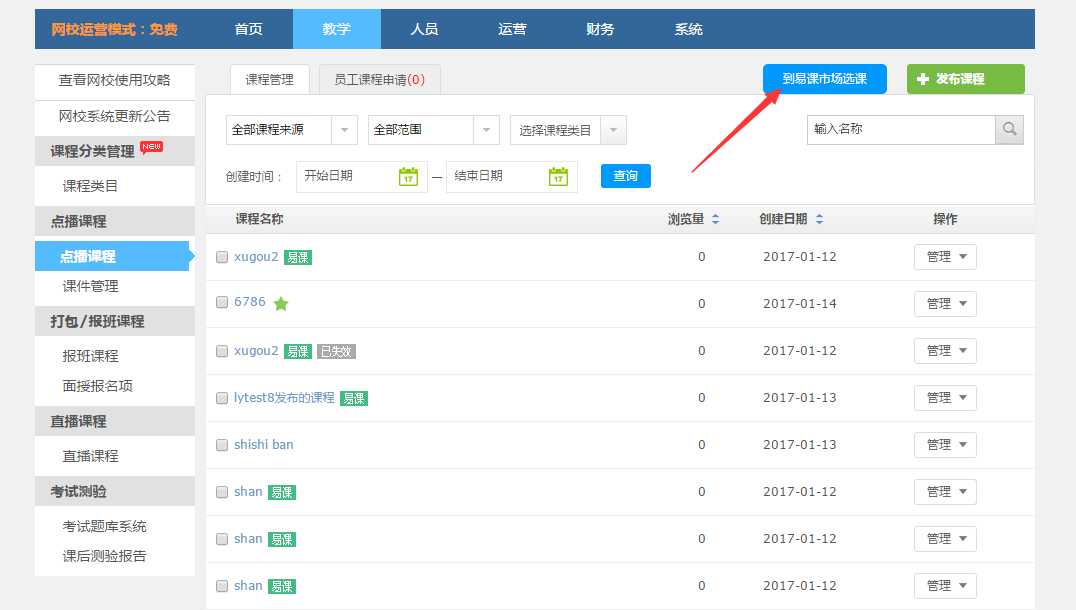
Task: Select the shishi ban course checkbox
Action: click(x=222, y=445)
